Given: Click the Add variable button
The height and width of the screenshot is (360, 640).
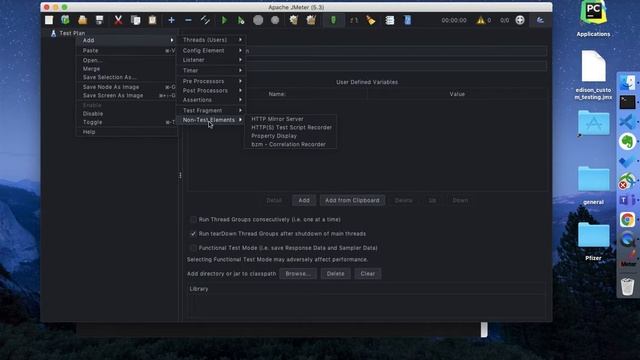Looking at the screenshot, I should [x=304, y=200].
